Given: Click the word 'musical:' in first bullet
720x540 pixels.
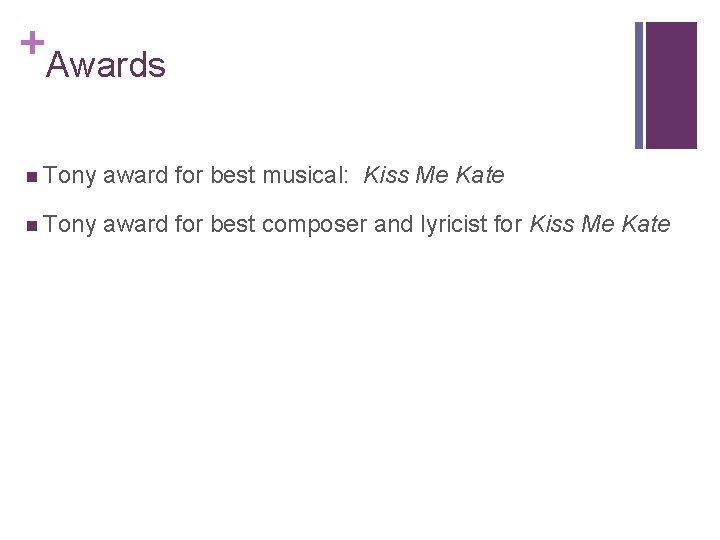Looking at the screenshot, I should pos(305,175).
